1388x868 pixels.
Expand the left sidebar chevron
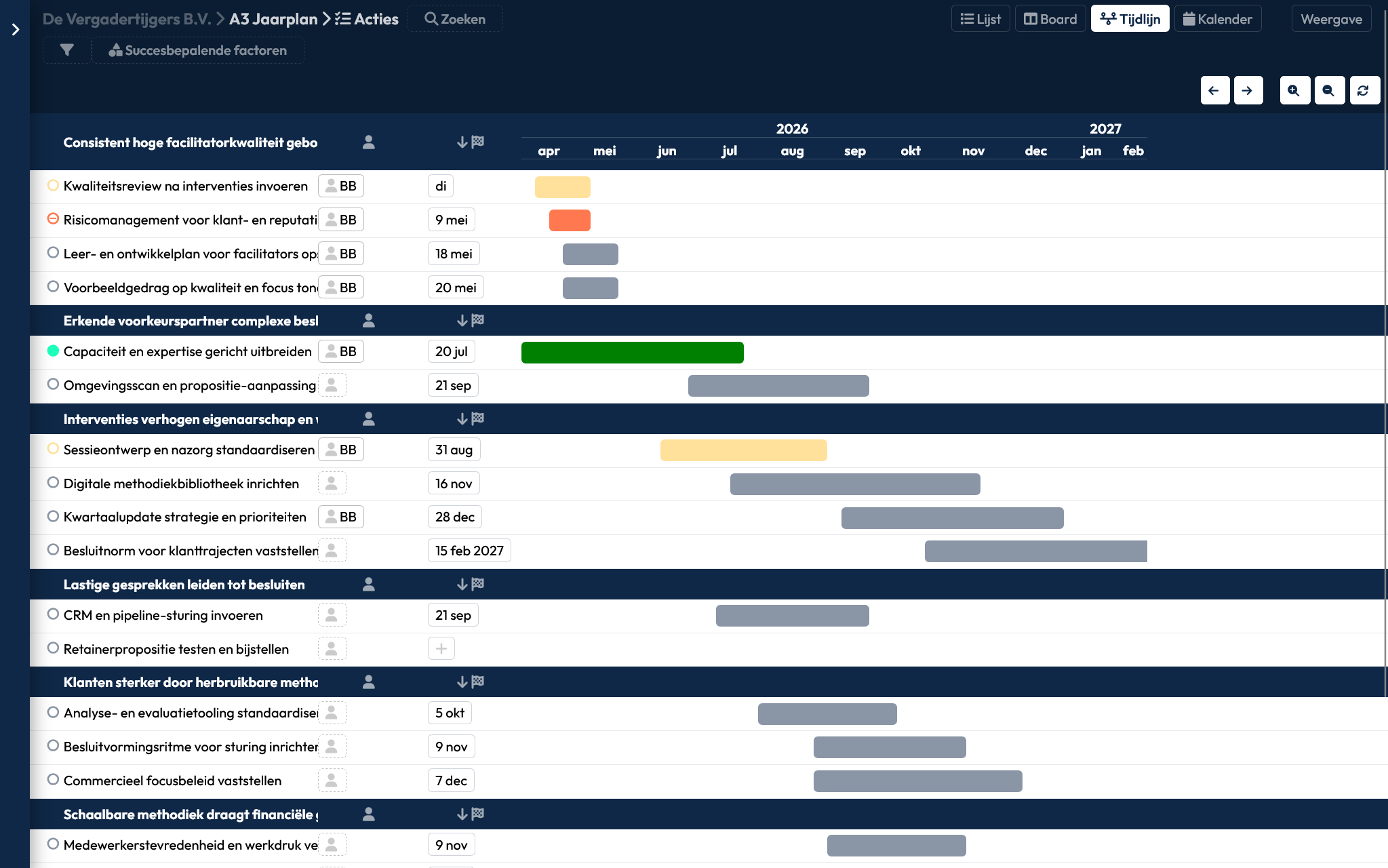click(x=15, y=29)
